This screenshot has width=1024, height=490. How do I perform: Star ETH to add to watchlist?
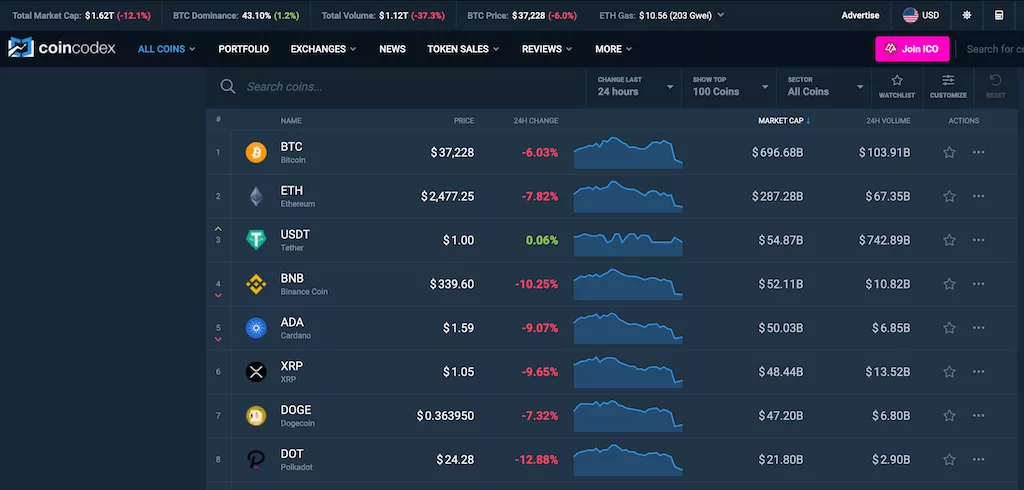[x=950, y=196]
